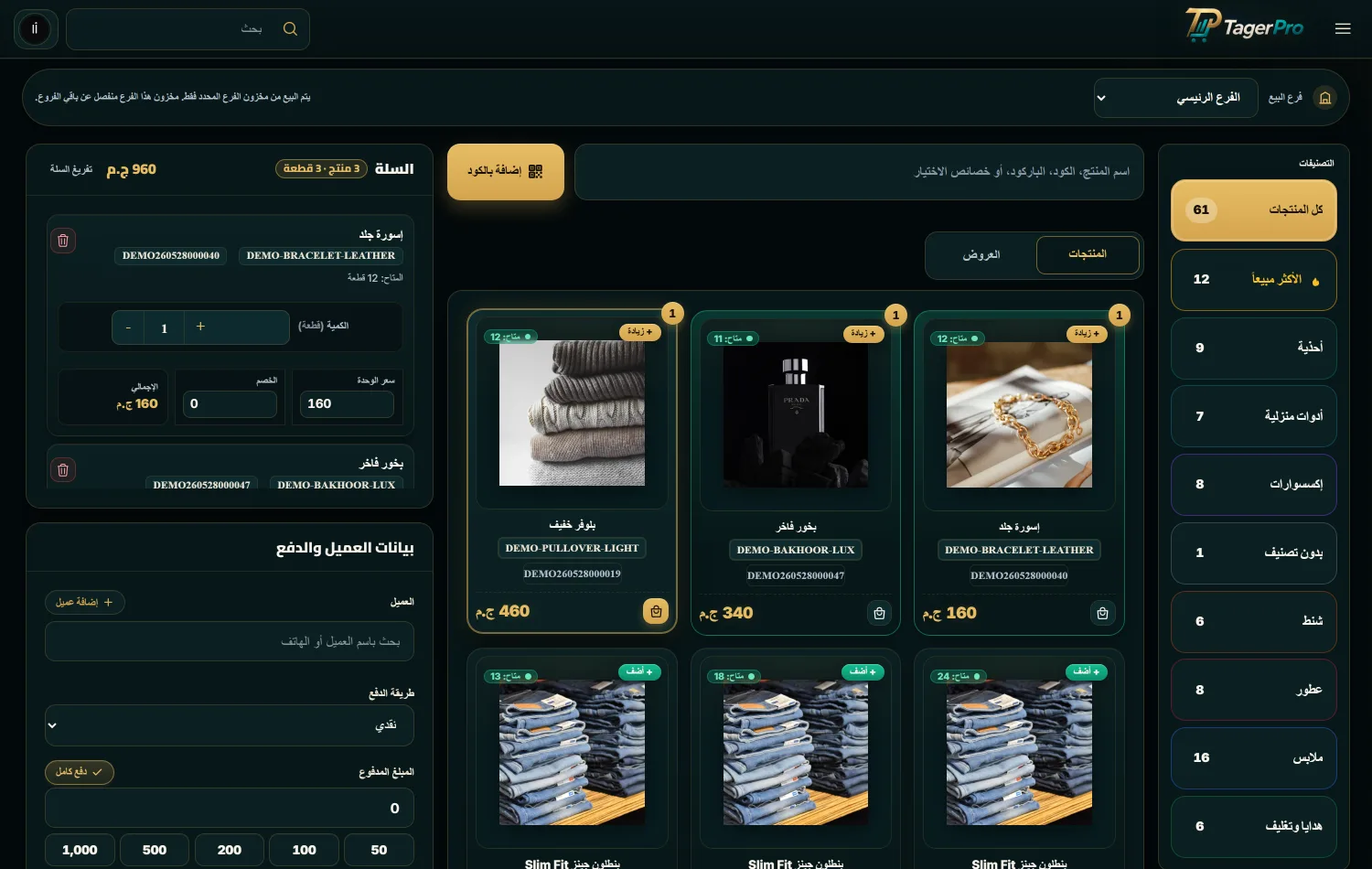1372x869 pixels.
Task: Choose the 200 quick amount button
Action: pos(230,850)
